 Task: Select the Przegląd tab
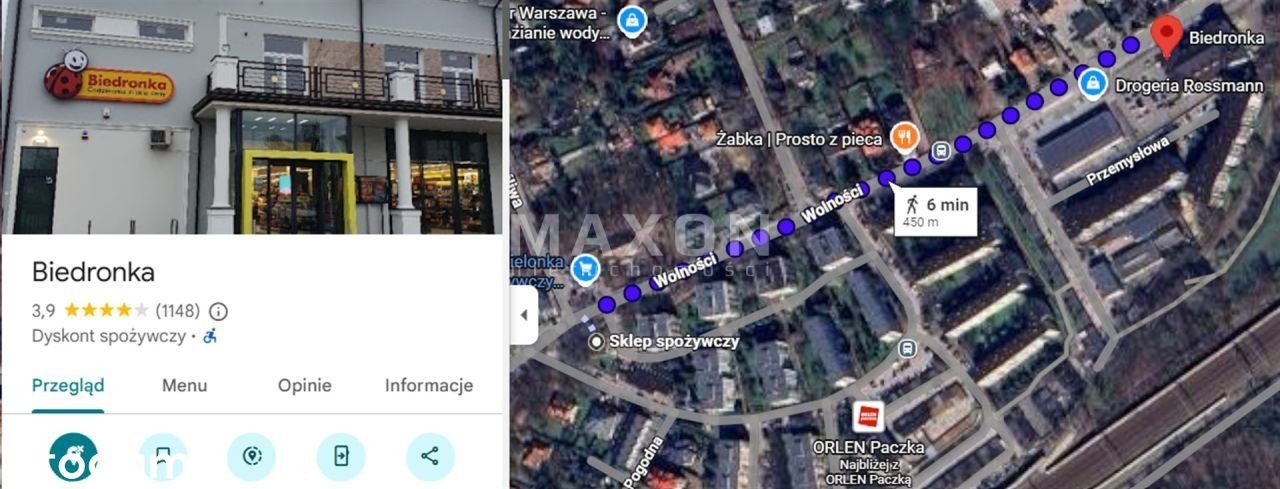68,386
